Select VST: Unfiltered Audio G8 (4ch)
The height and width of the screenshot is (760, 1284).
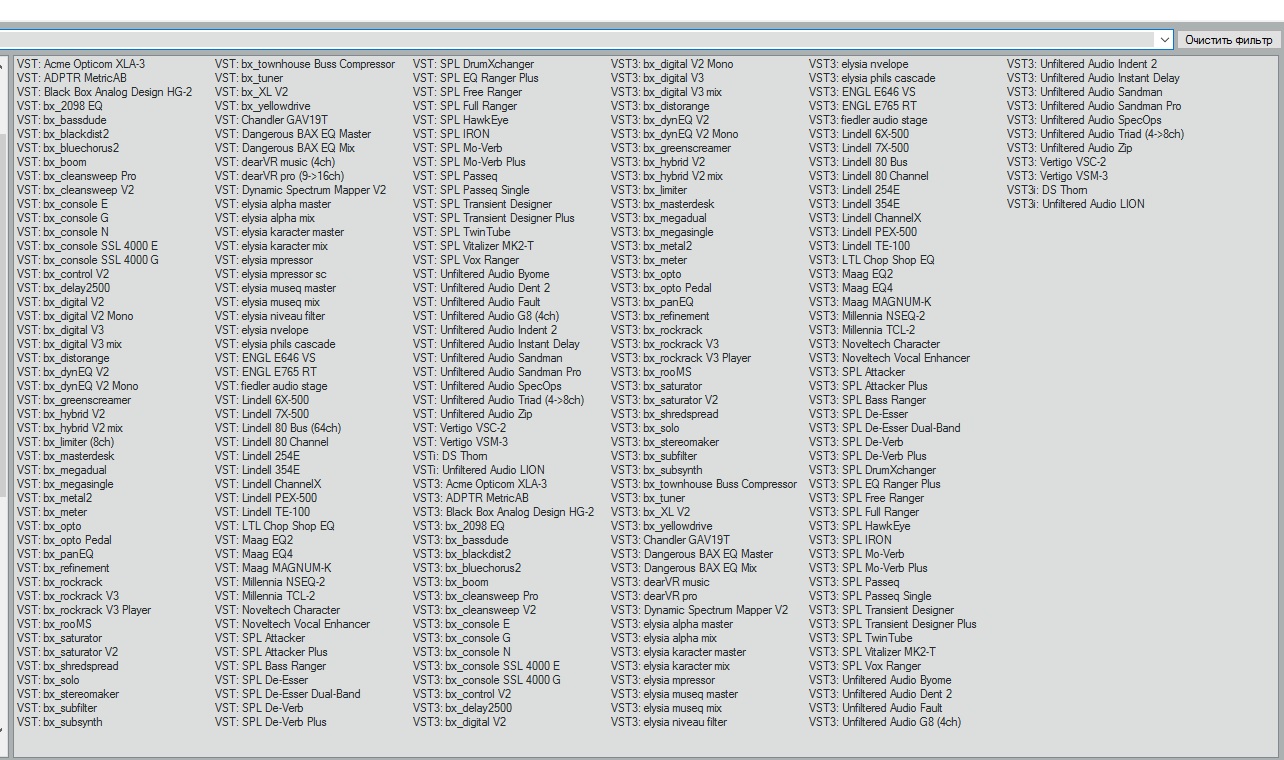[486, 316]
